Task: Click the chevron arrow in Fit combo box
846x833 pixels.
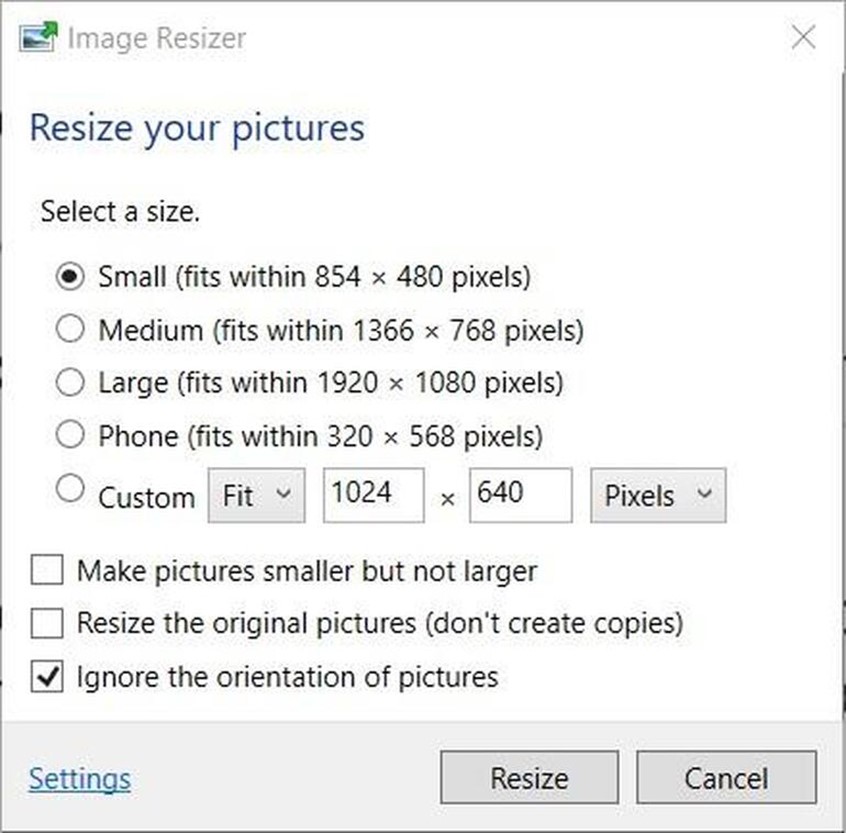Action: click(284, 493)
